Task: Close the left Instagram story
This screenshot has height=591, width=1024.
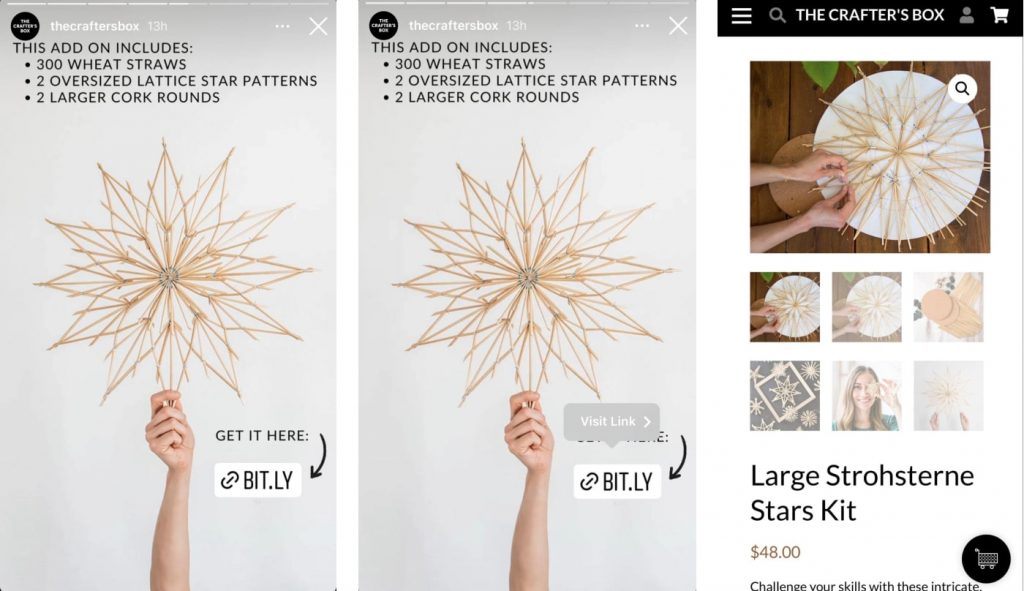Action: coord(318,26)
